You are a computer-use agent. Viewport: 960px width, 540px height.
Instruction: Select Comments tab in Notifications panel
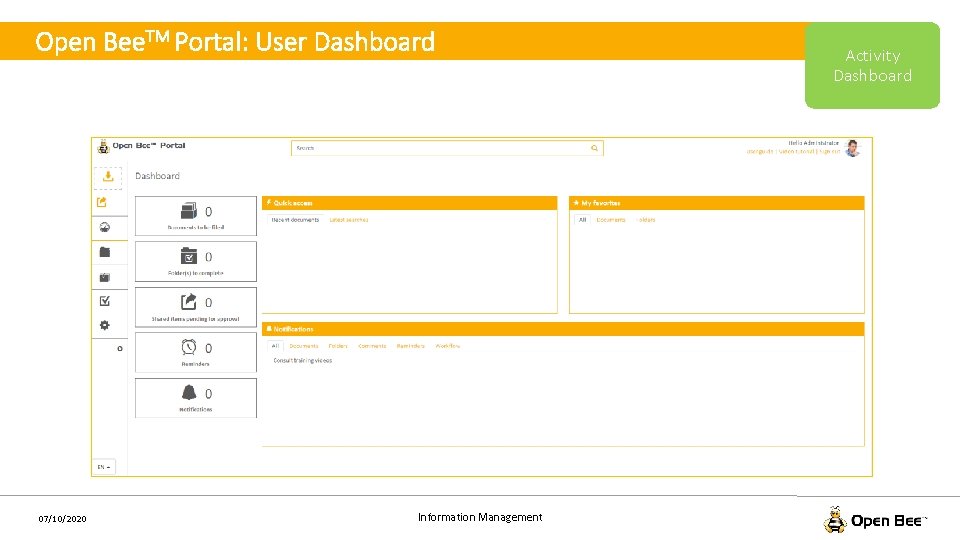(372, 346)
